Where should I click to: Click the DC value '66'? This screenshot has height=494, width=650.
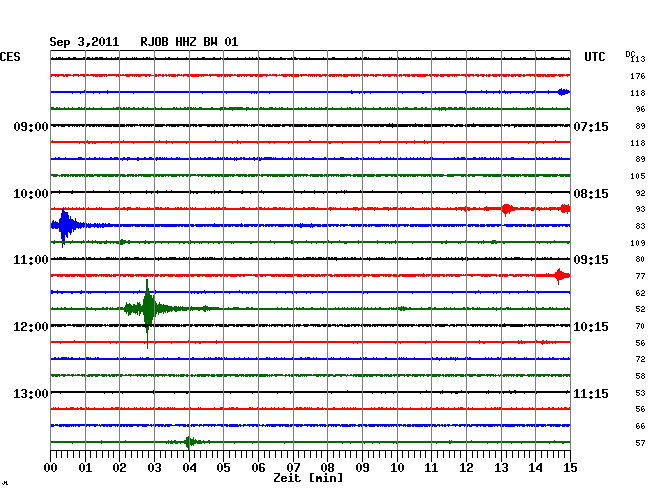tap(640, 426)
